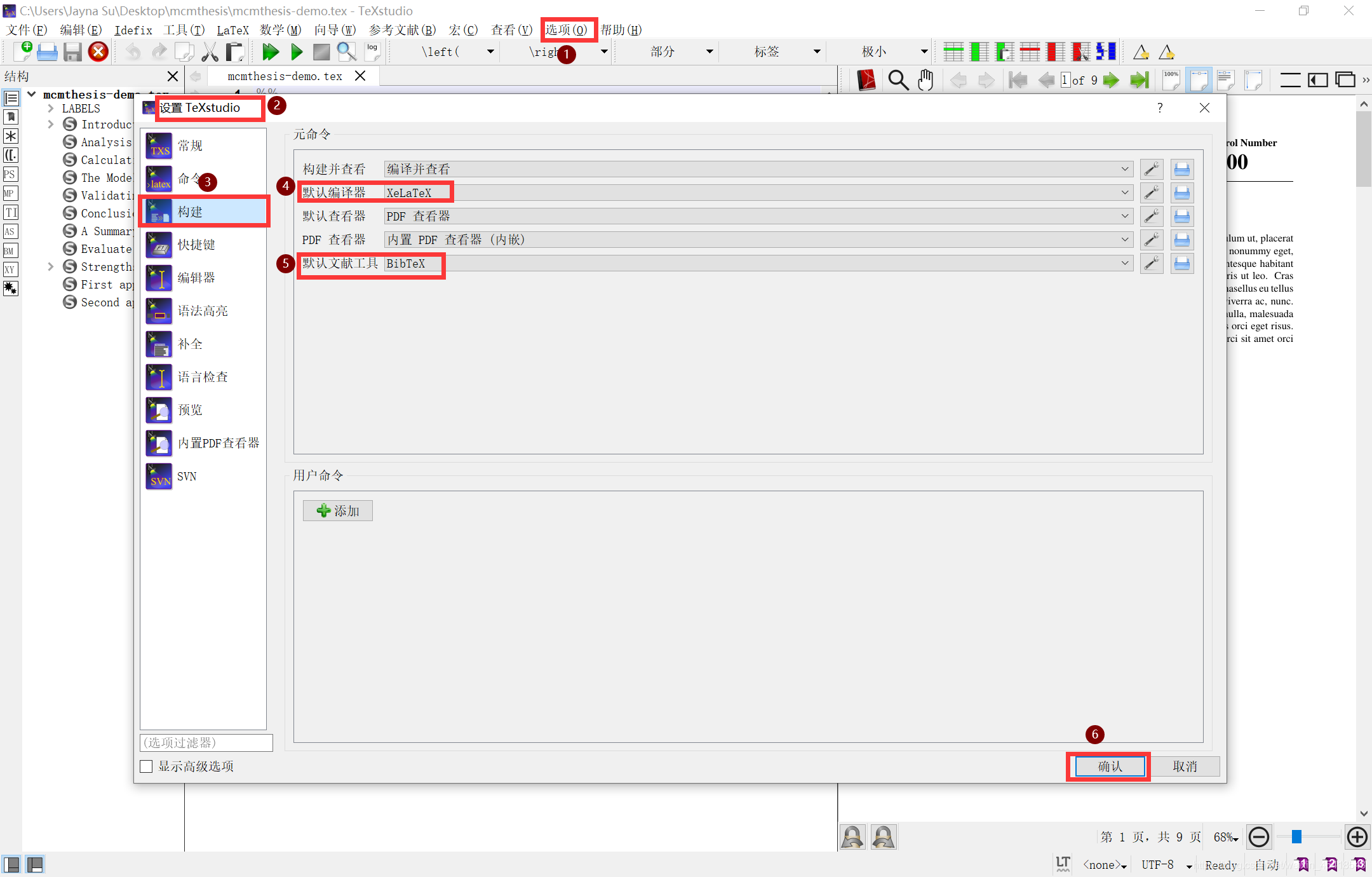
Task: Select the 常规 settings category
Action: click(x=204, y=146)
